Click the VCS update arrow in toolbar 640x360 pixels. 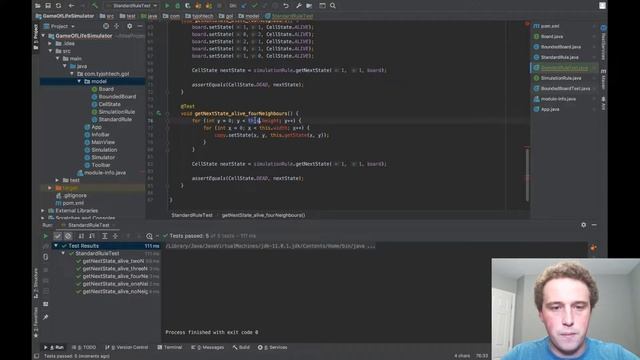(x=244, y=6)
